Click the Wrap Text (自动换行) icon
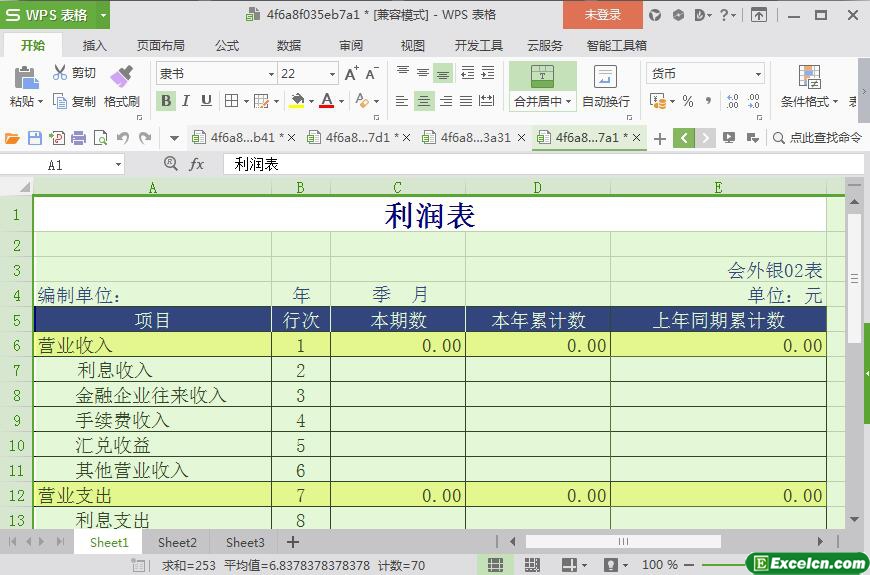This screenshot has width=870, height=575. [x=605, y=77]
